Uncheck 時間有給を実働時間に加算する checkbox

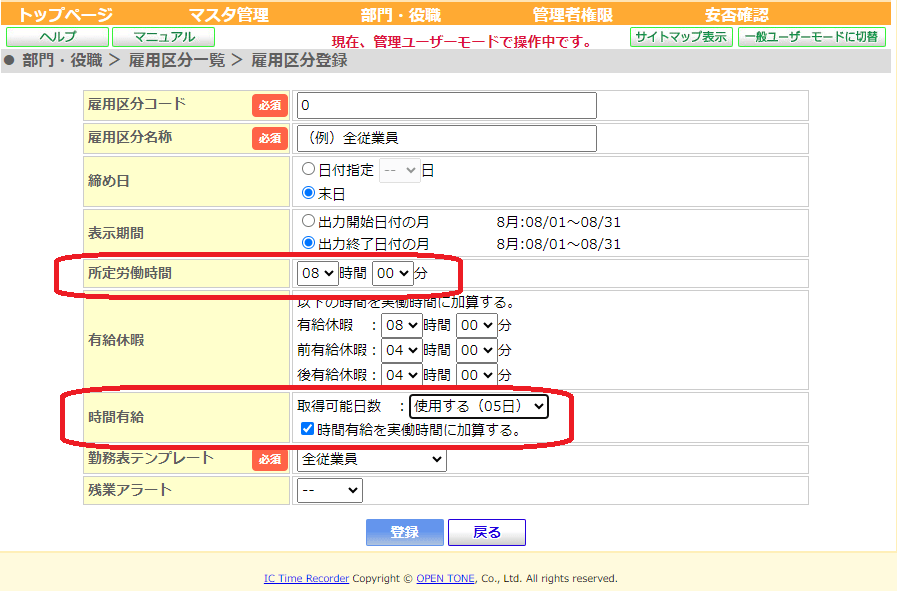click(307, 429)
